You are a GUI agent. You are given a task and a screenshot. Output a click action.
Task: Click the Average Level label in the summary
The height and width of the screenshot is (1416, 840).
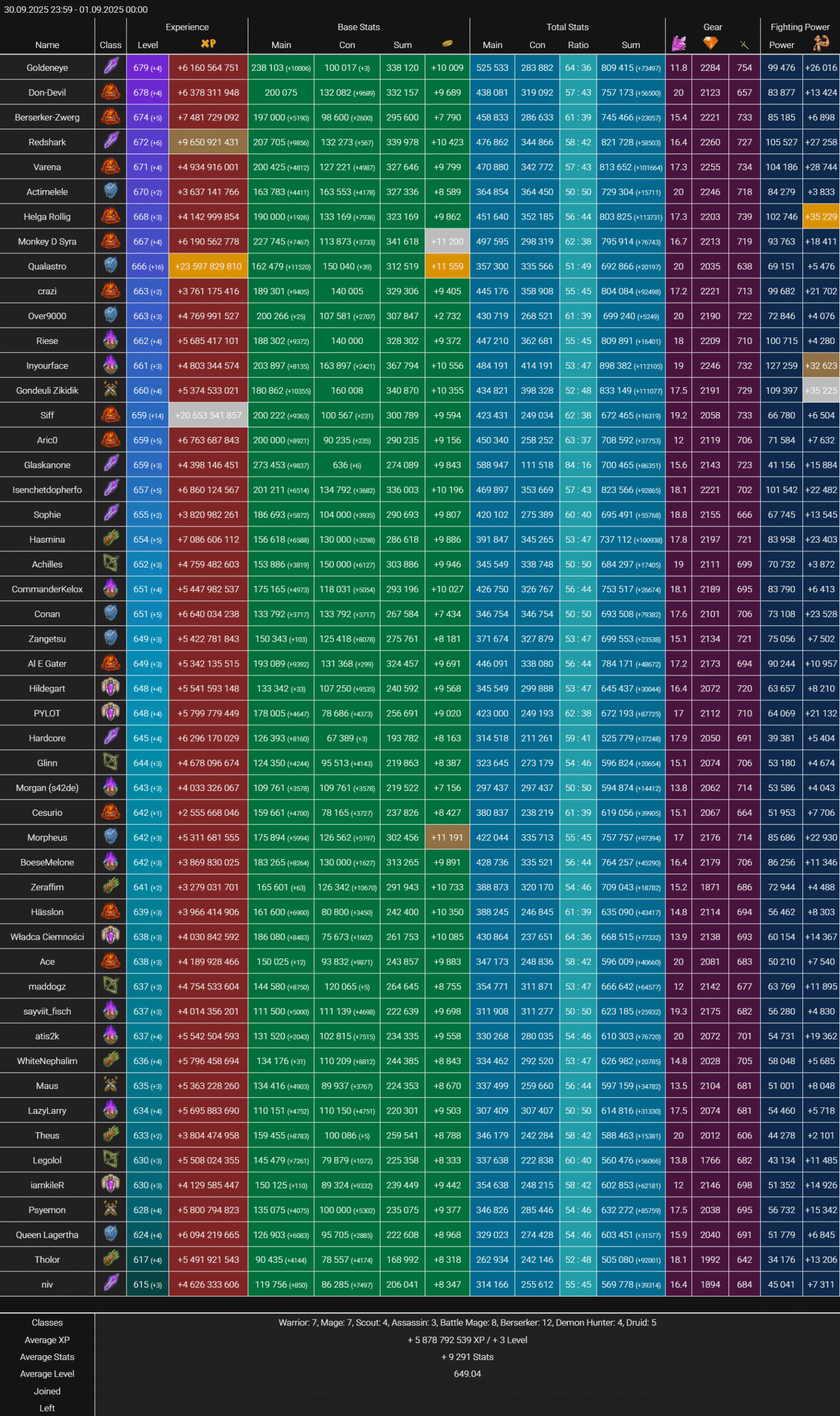pos(47,1373)
